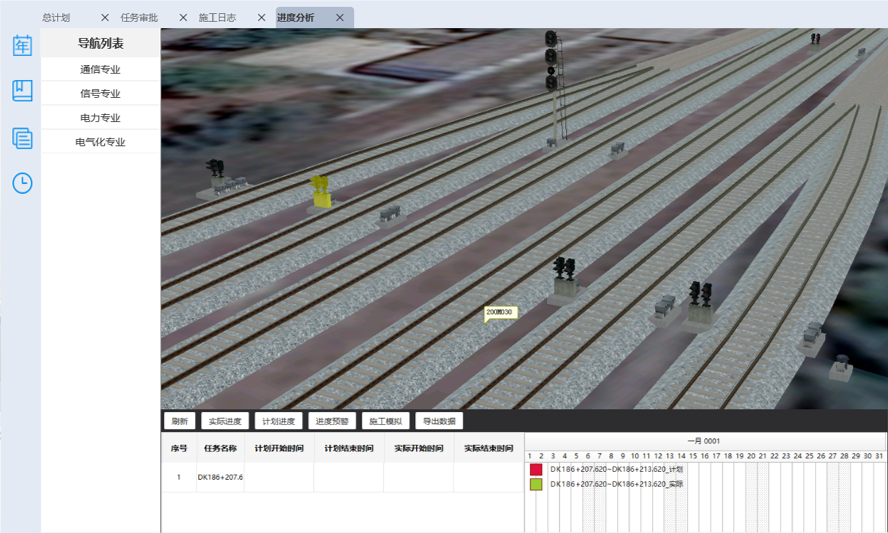Image resolution: width=888 pixels, height=533 pixels.
Task: Select the yellow signal model on track
Action: point(321,192)
